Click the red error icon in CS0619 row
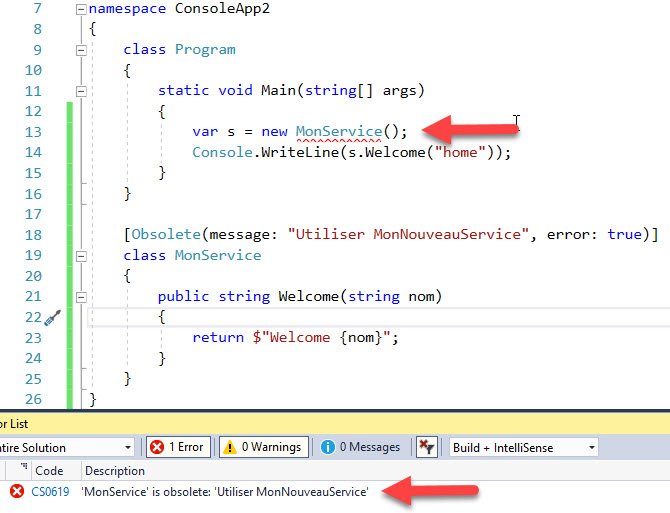The height and width of the screenshot is (513, 670). coord(16,491)
